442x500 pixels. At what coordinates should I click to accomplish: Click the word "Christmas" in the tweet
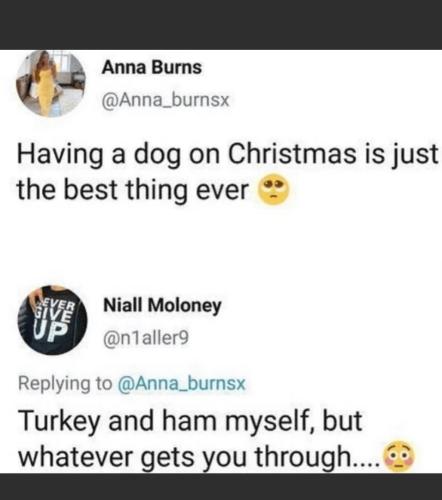click(292, 154)
